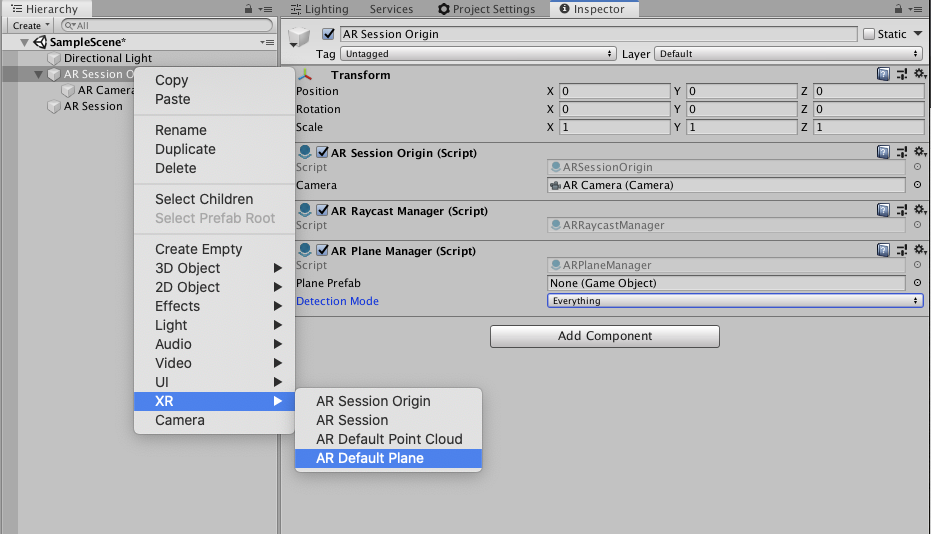The width and height of the screenshot is (931, 534).
Task: Switch to the Services tab
Action: pos(391,9)
